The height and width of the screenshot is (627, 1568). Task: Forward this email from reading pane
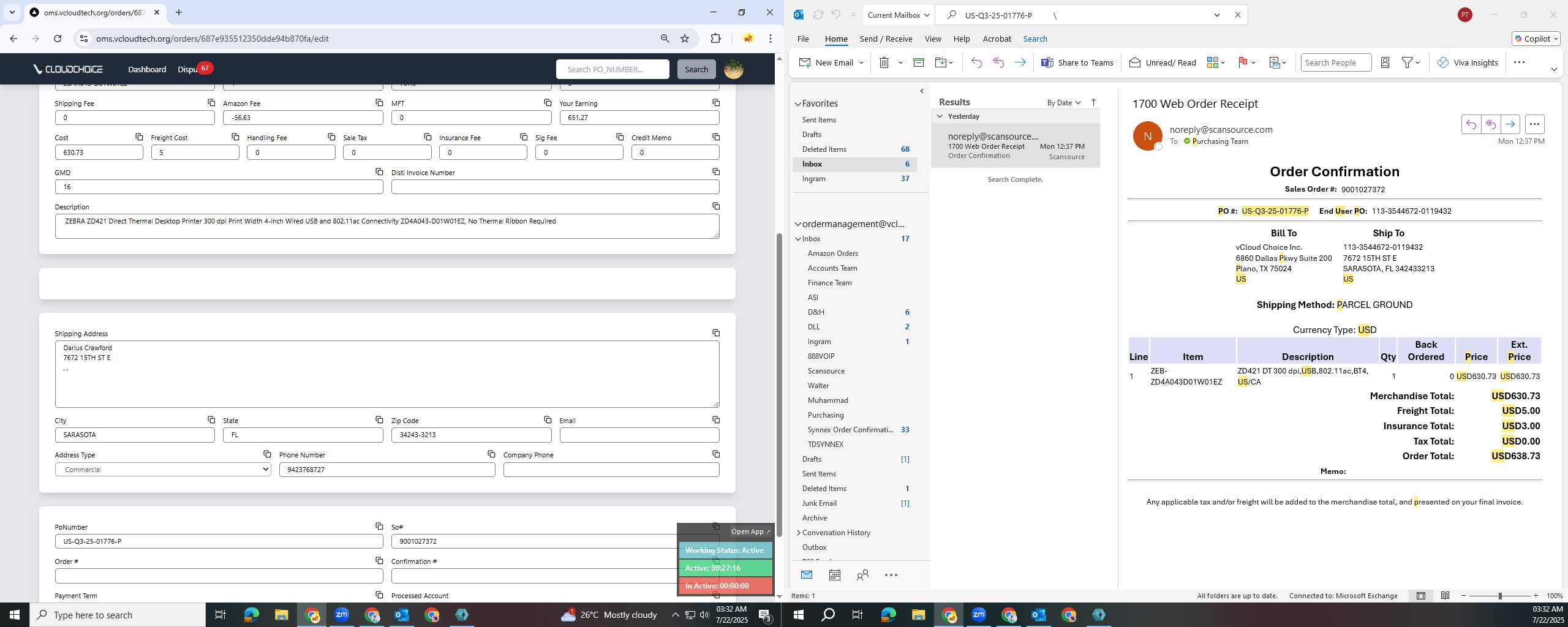click(1510, 124)
